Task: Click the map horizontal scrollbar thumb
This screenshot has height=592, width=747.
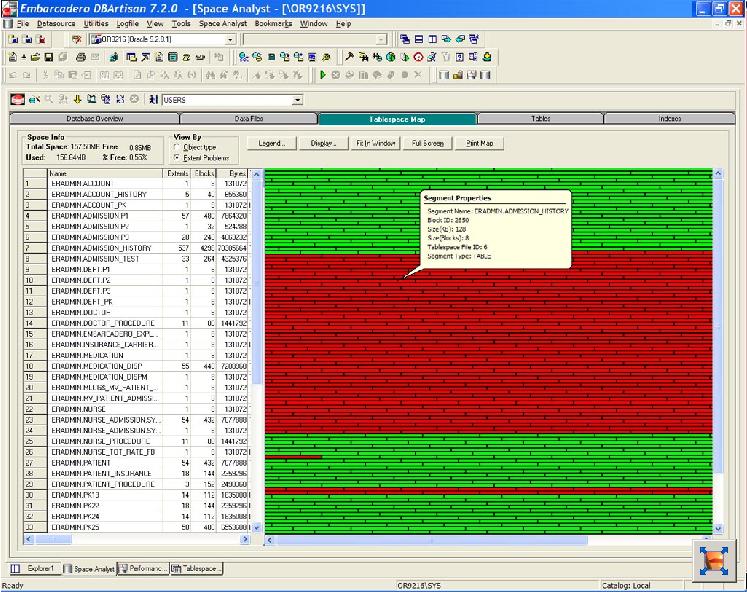Action: point(432,540)
